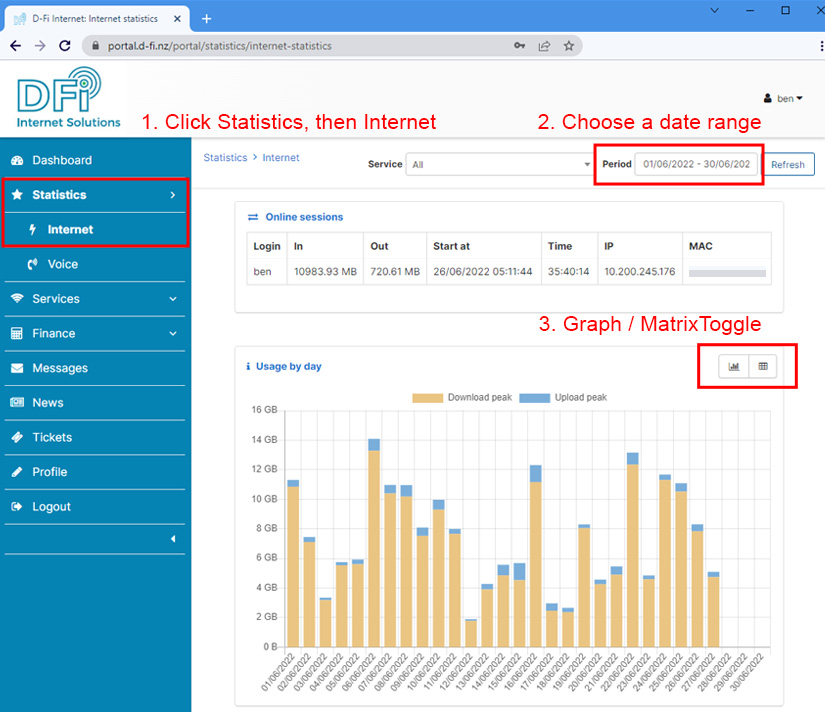
Task: Toggle Download peak legend series
Action: click(461, 397)
